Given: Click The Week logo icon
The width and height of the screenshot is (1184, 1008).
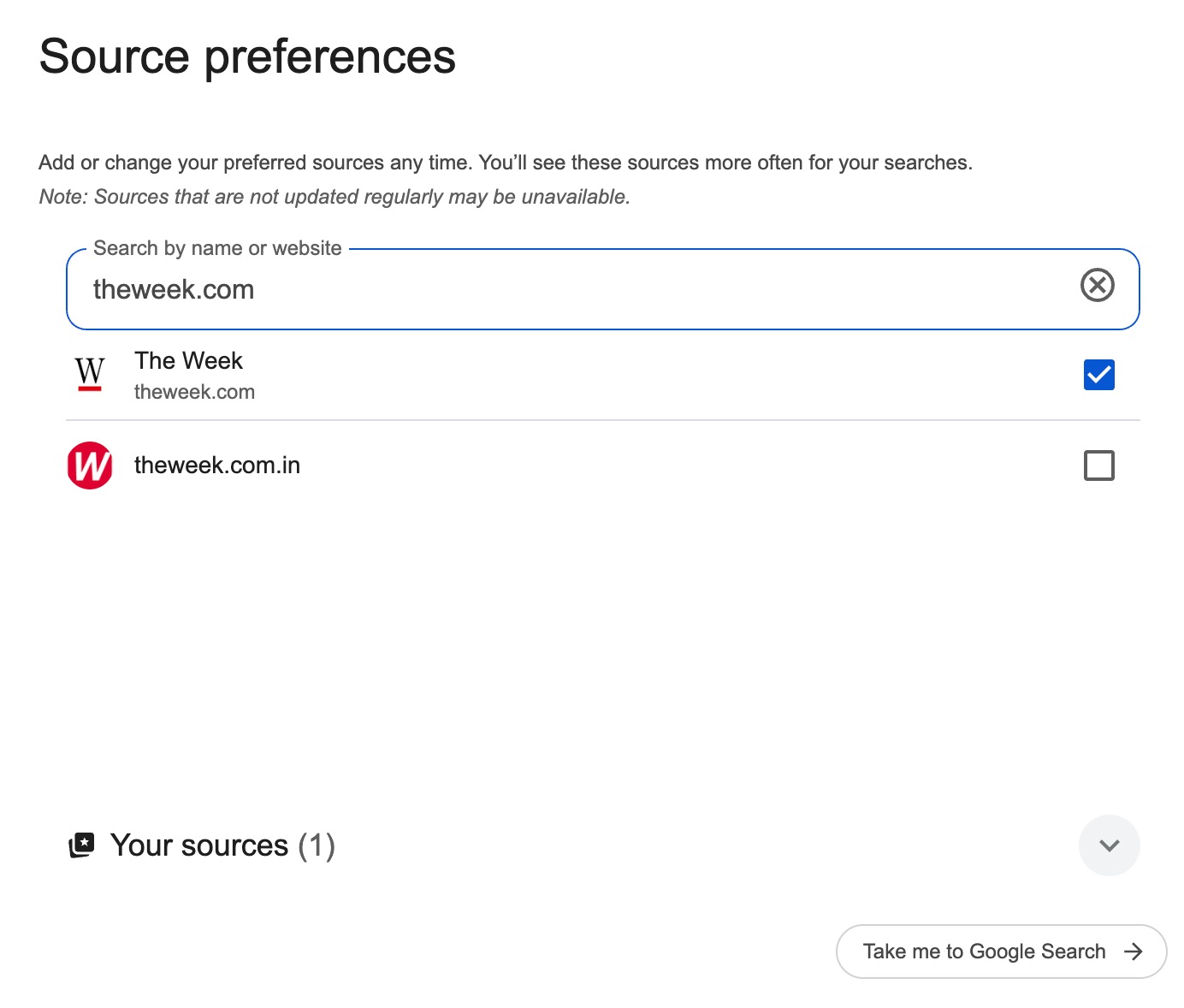Looking at the screenshot, I should 90,375.
